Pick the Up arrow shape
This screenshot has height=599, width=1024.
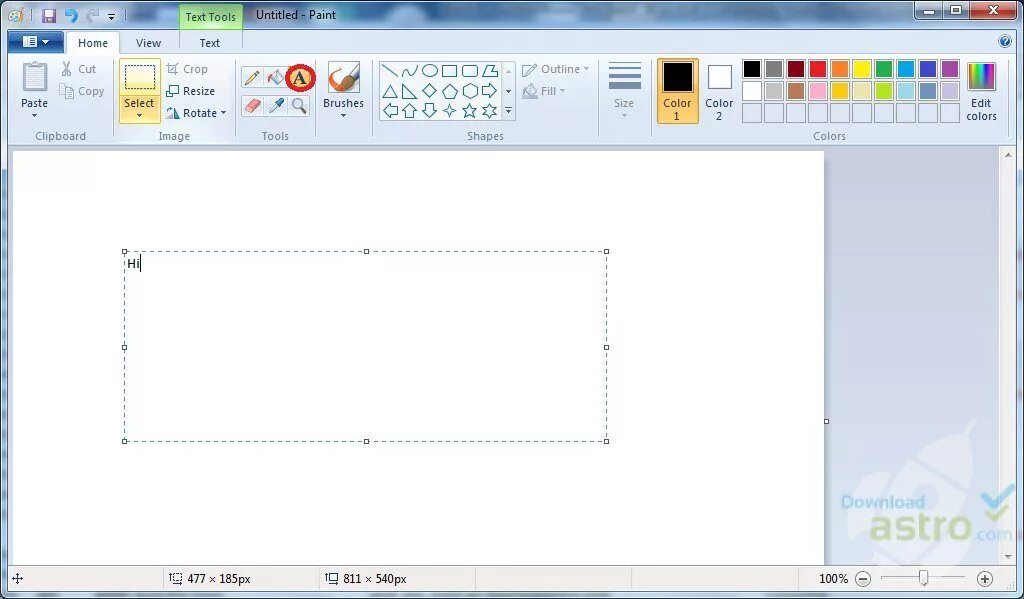pyautogui.click(x=409, y=110)
